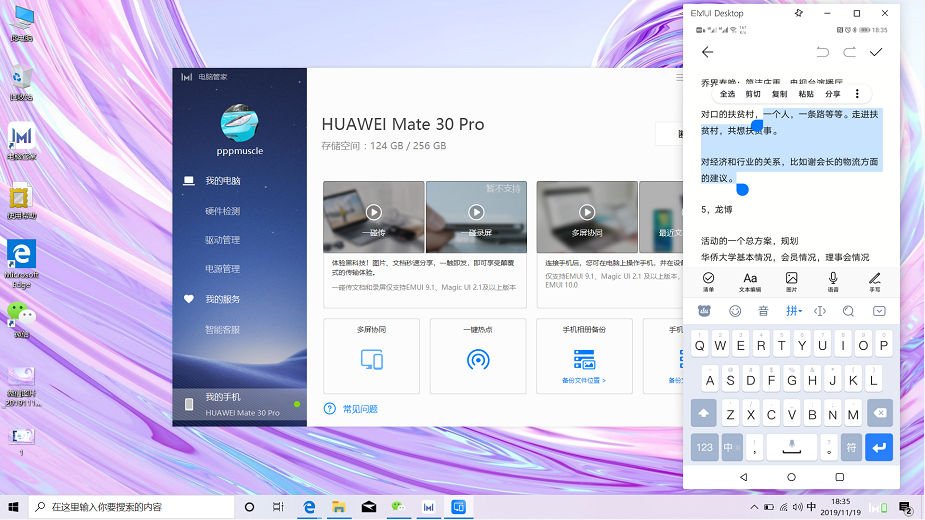Image resolution: width=925 pixels, height=520 pixels.
Task: Click the '5，龙博' line in the note
Action: pyautogui.click(x=716, y=210)
